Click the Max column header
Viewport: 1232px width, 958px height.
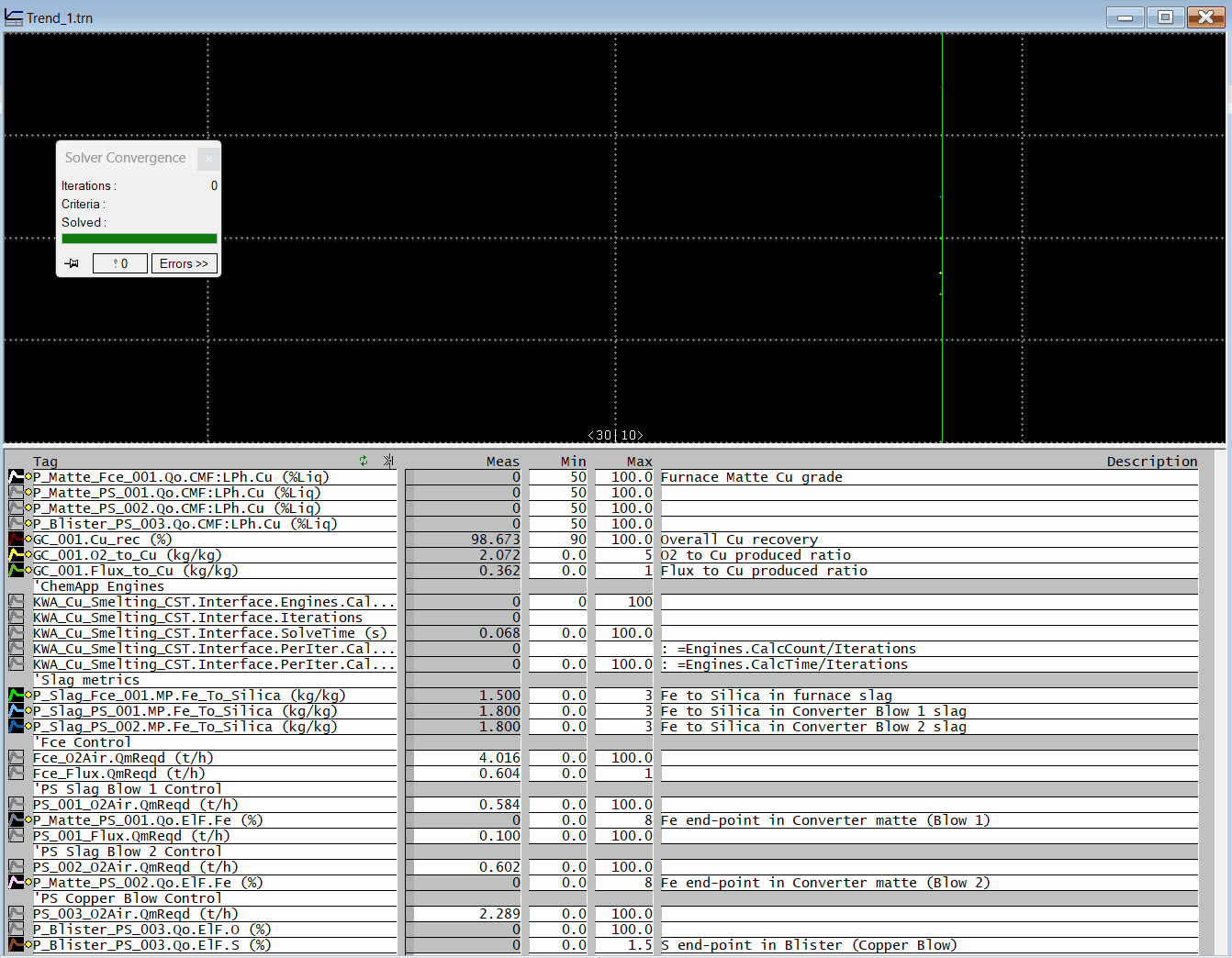[640, 462]
